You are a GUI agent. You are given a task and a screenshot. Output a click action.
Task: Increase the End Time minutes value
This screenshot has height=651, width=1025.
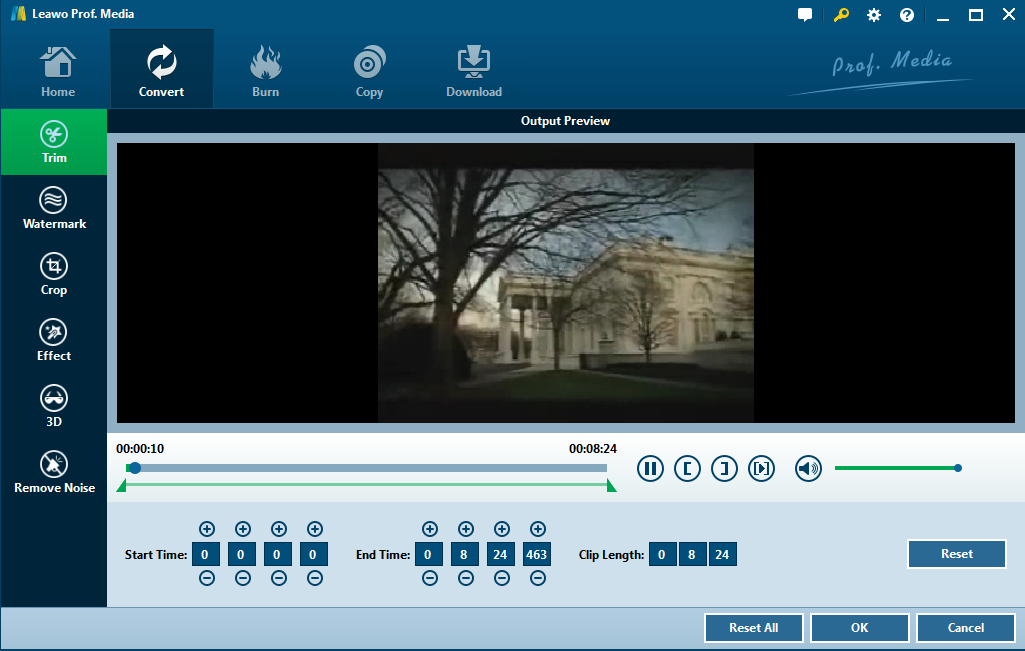click(466, 529)
